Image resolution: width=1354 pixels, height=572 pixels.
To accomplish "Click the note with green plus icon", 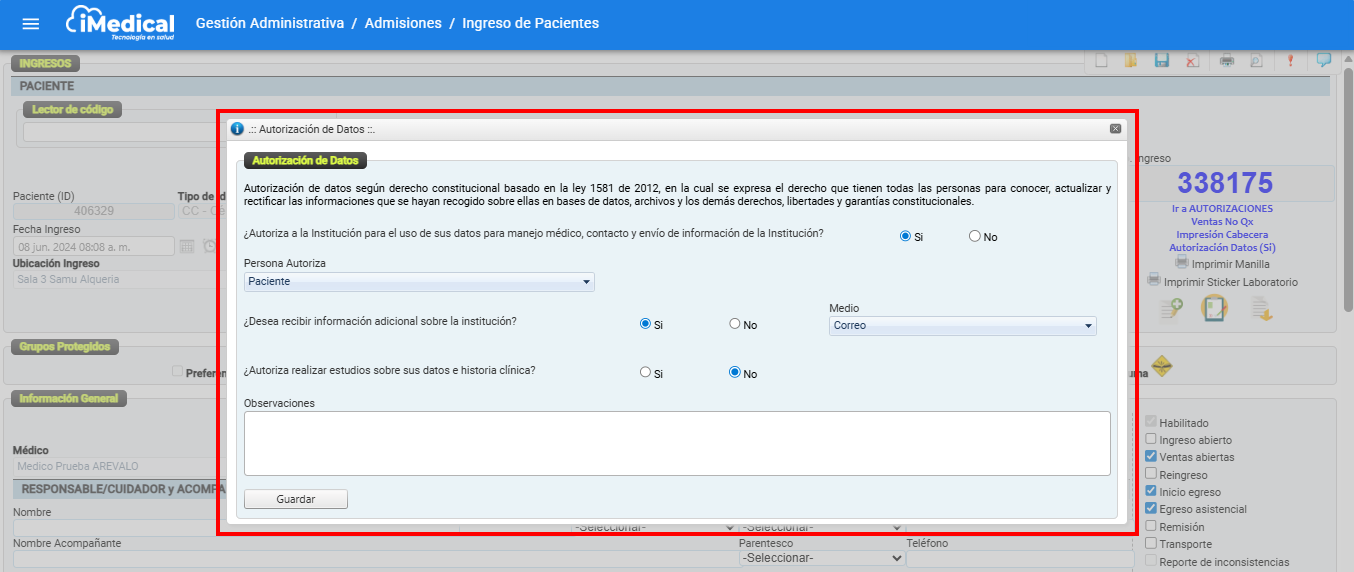I will pyautogui.click(x=1171, y=309).
